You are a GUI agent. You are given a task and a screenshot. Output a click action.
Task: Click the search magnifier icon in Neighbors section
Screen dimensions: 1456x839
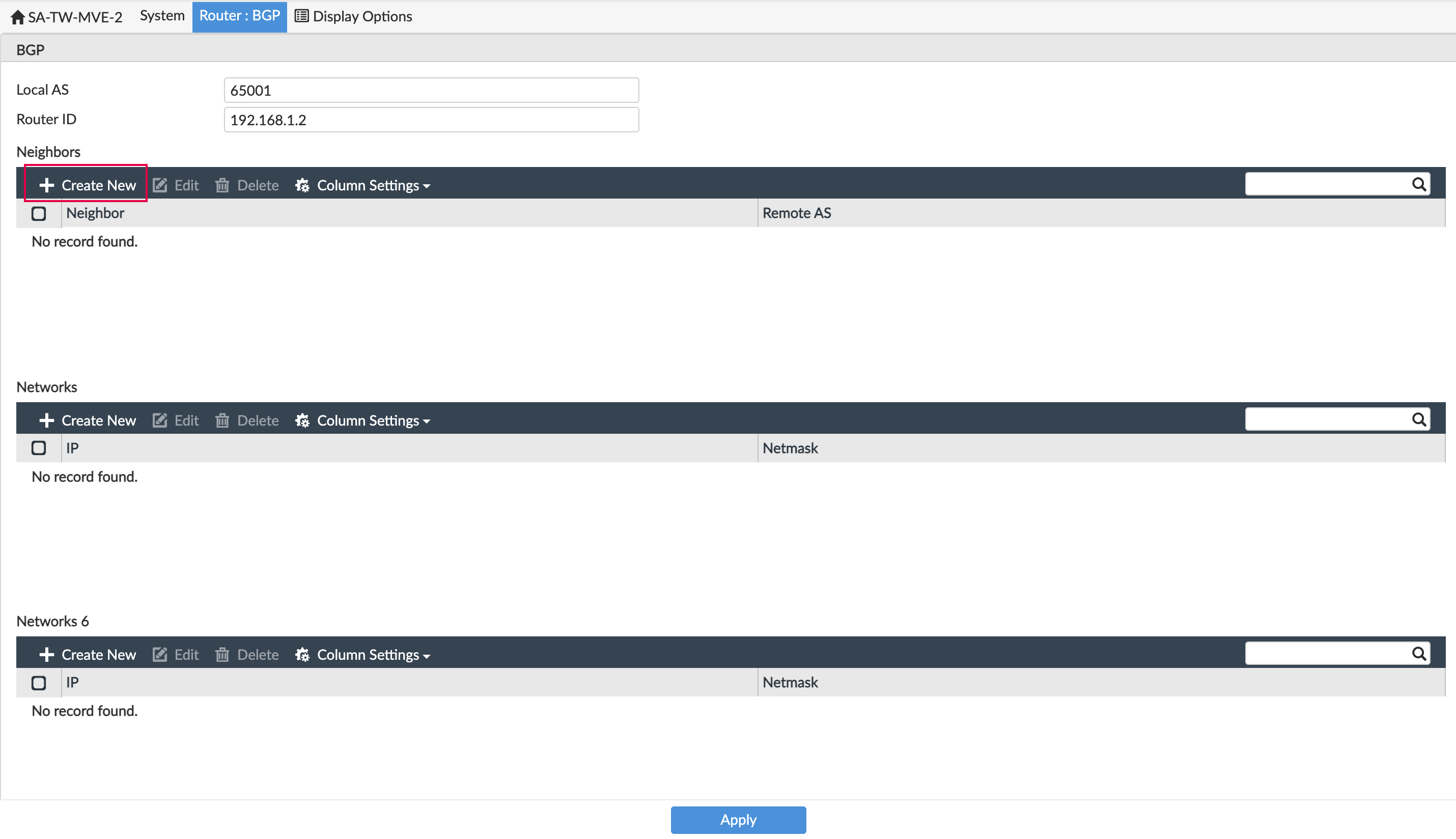pos(1419,183)
